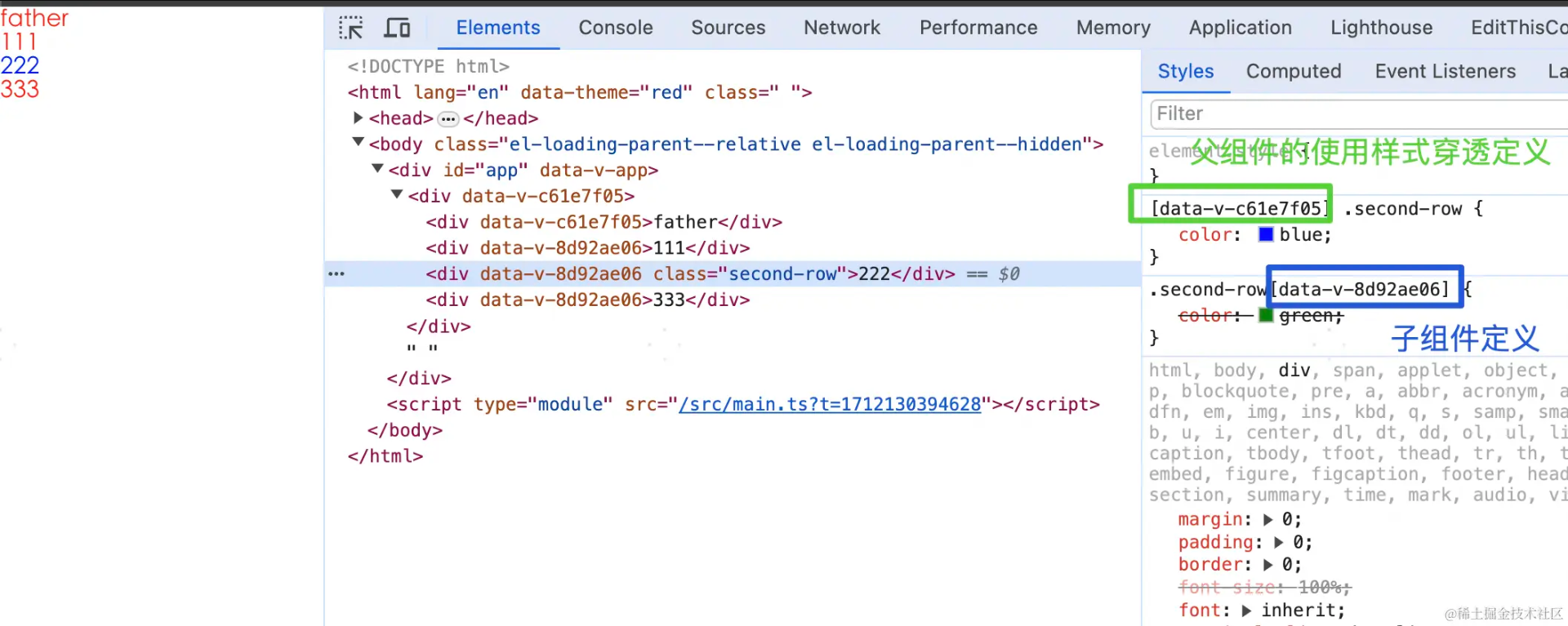Viewport: 1568px width, 626px height.
Task: Select the DOCTYPE html line
Action: click(x=428, y=66)
